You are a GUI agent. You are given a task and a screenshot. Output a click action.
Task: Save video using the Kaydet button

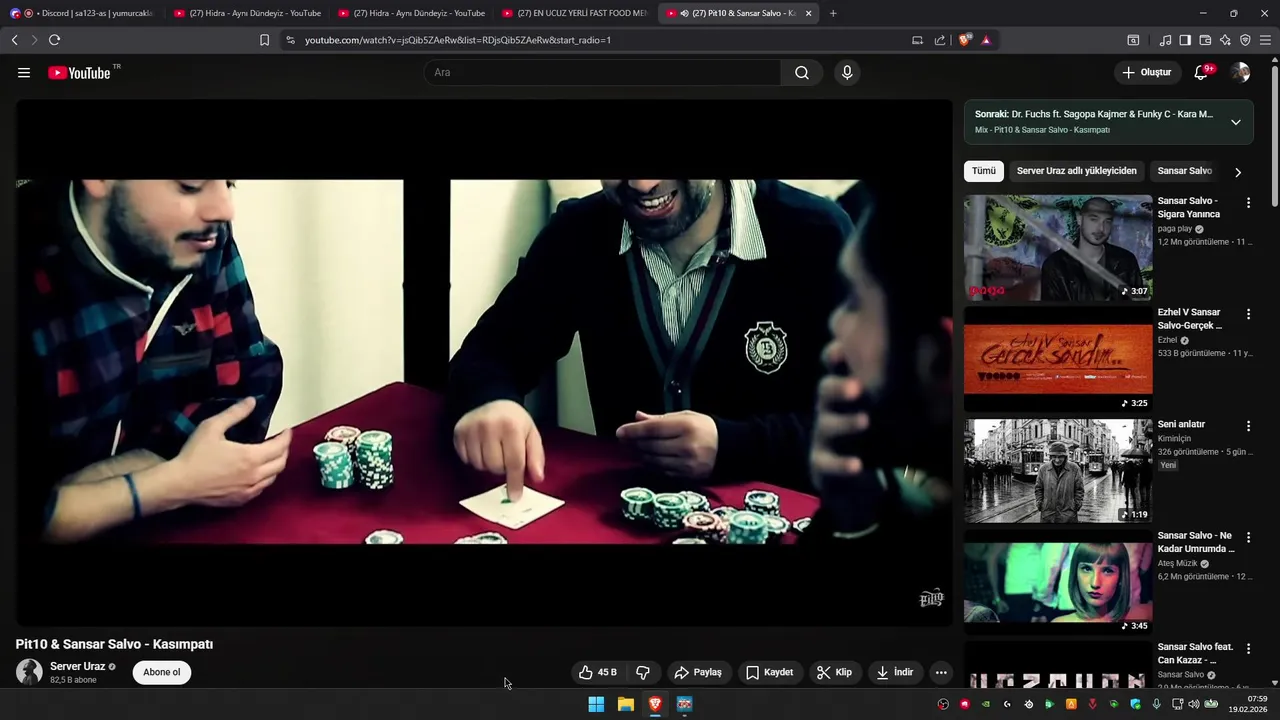pos(770,672)
